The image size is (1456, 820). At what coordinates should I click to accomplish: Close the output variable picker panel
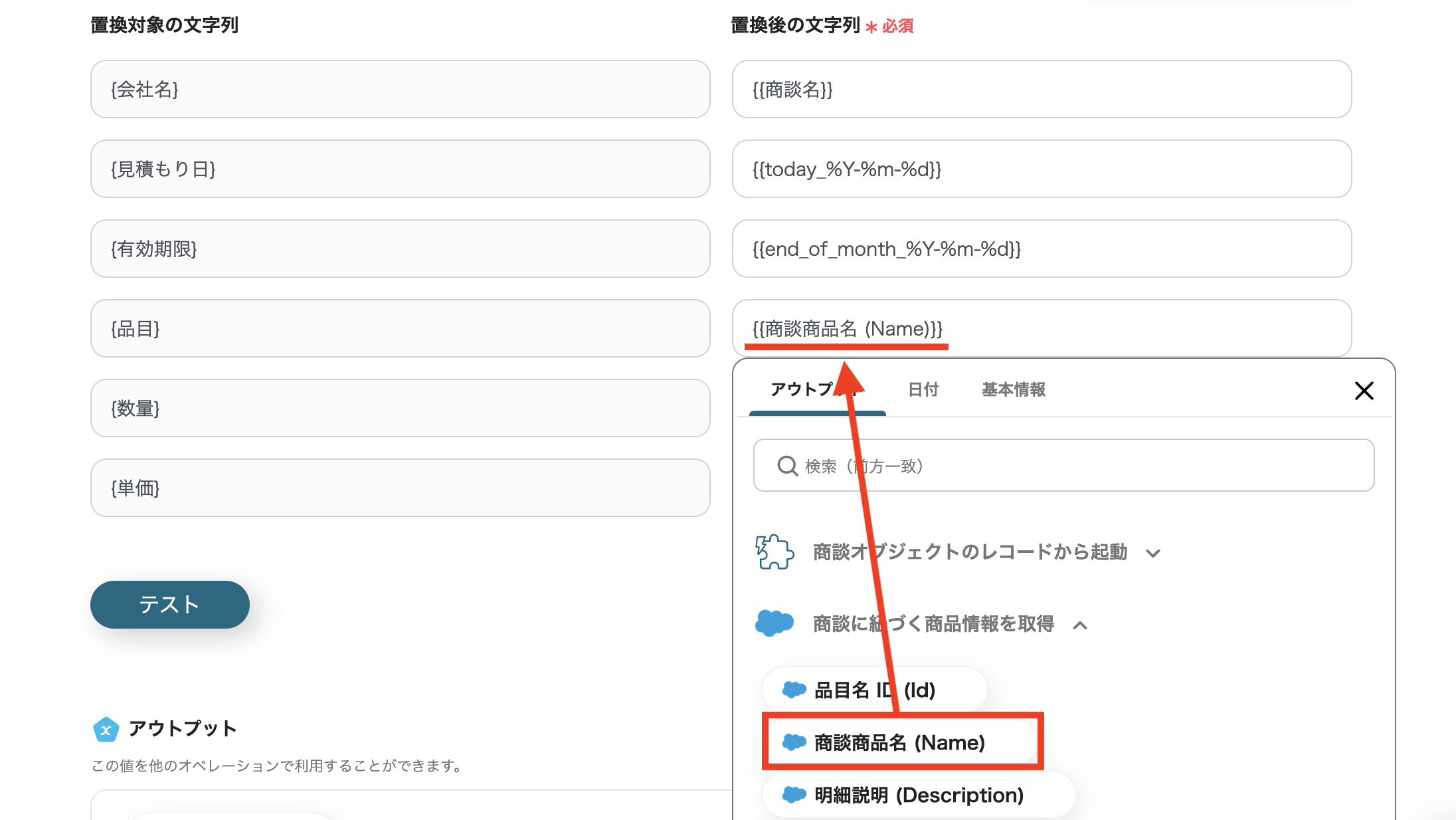(x=1364, y=391)
